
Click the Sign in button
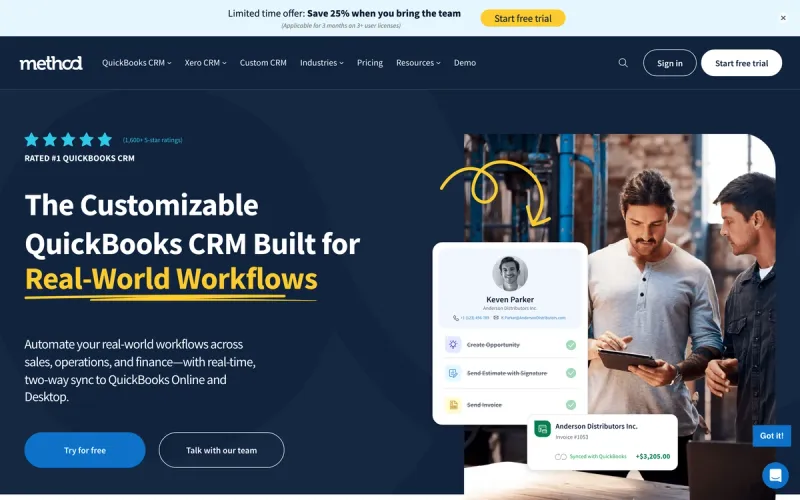[x=669, y=63]
